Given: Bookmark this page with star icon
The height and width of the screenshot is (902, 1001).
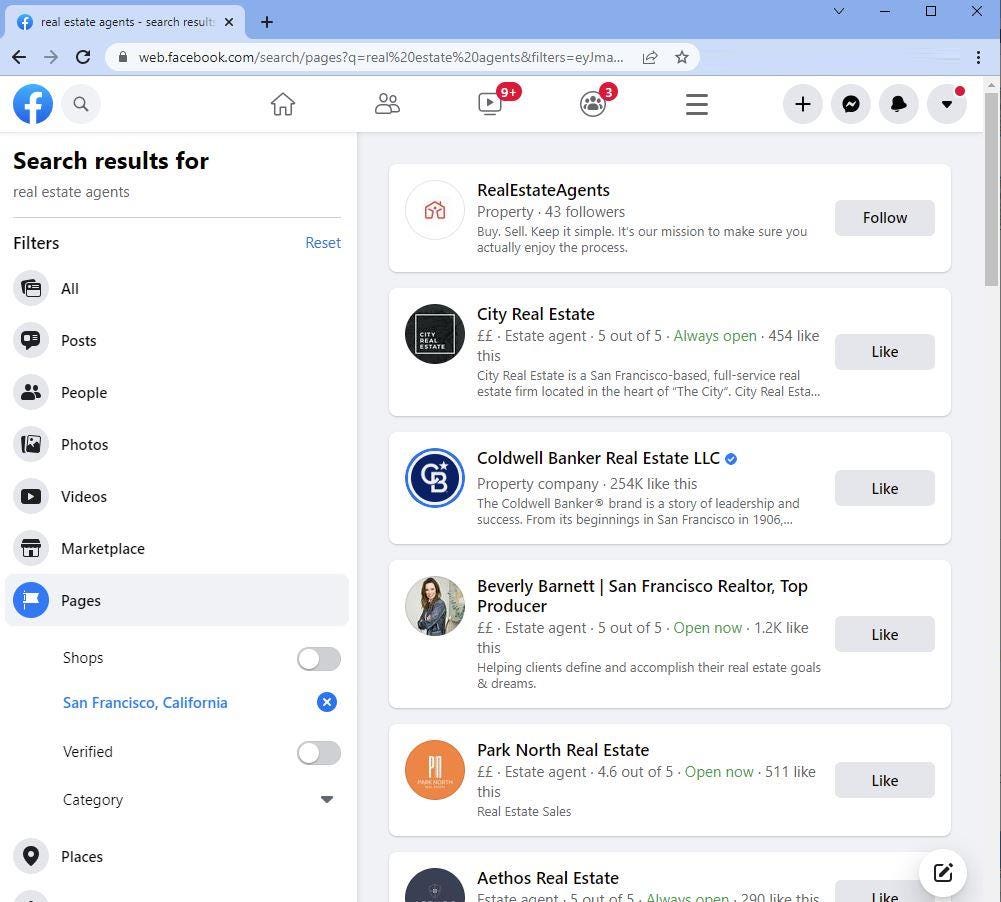Looking at the screenshot, I should [682, 57].
